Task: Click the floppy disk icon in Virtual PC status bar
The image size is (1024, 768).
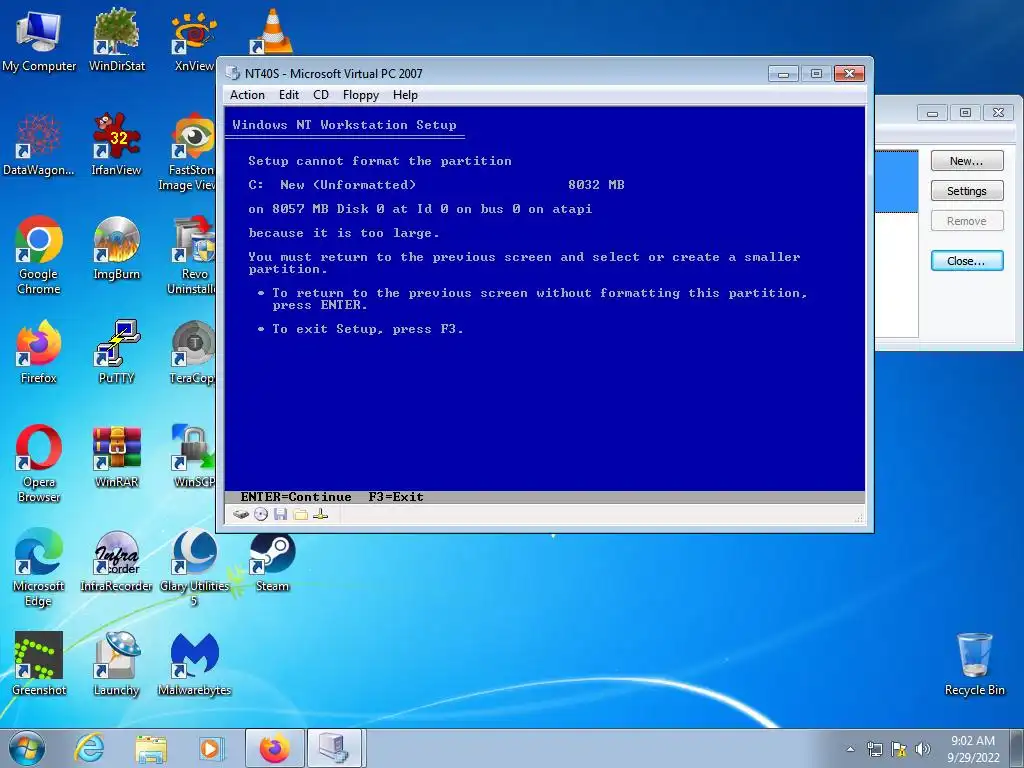Action: click(x=281, y=515)
